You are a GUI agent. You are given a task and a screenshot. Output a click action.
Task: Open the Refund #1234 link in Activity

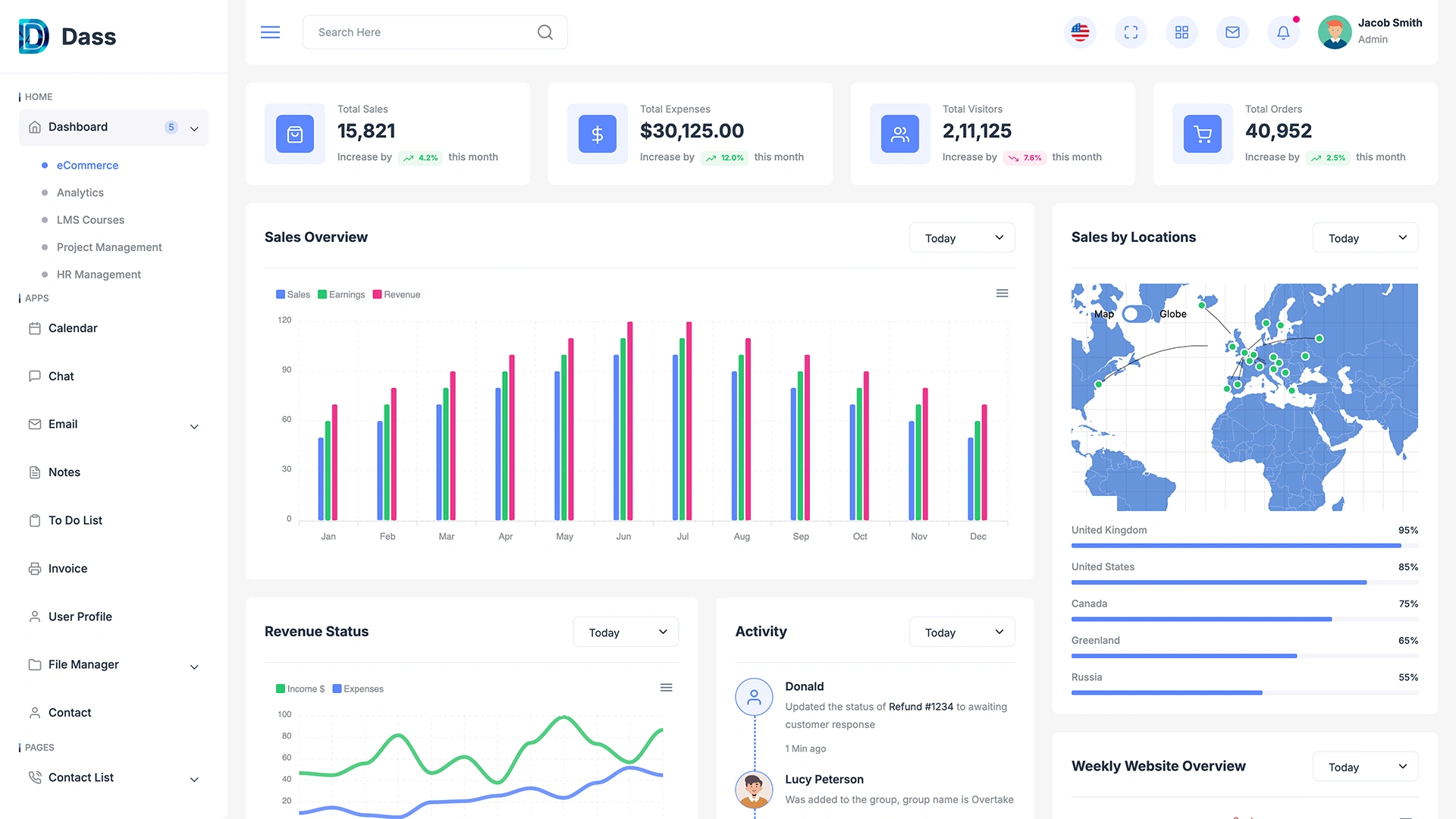coord(920,706)
